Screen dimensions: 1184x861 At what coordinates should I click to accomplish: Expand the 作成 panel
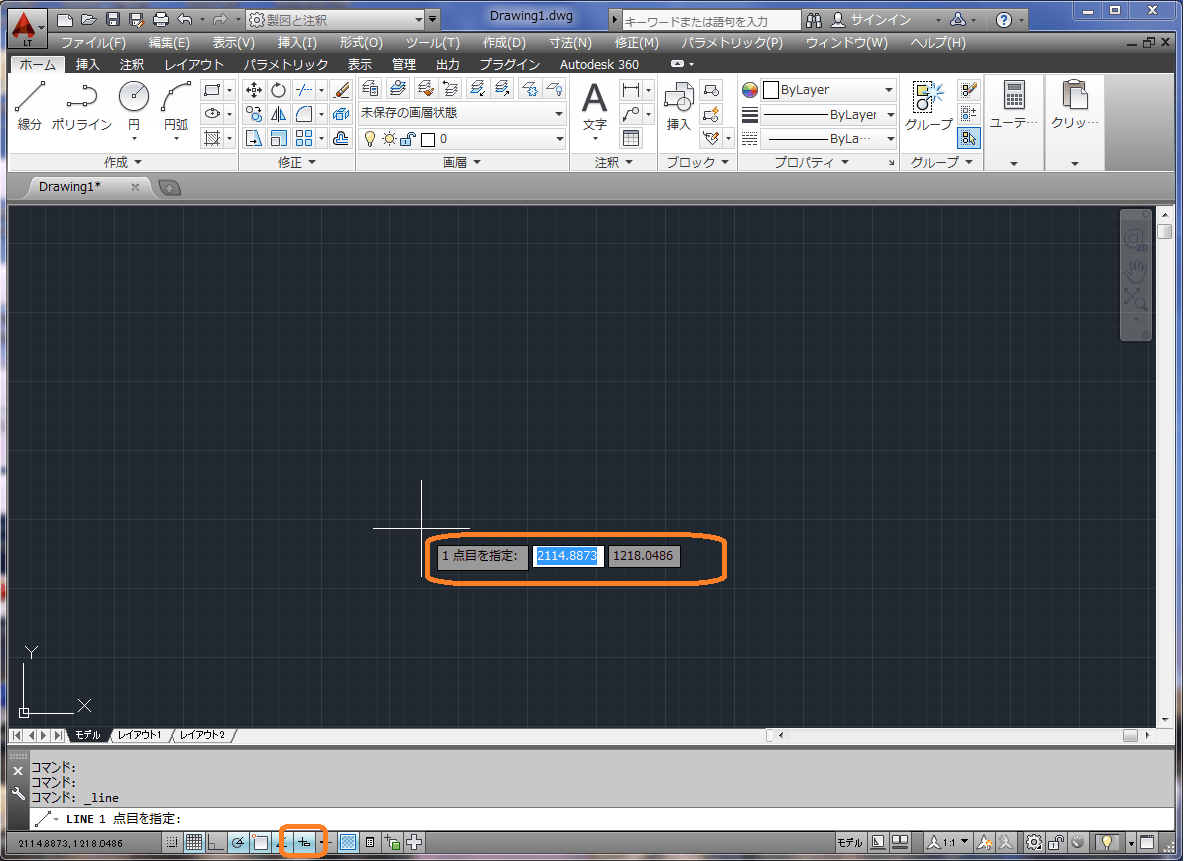(x=123, y=162)
